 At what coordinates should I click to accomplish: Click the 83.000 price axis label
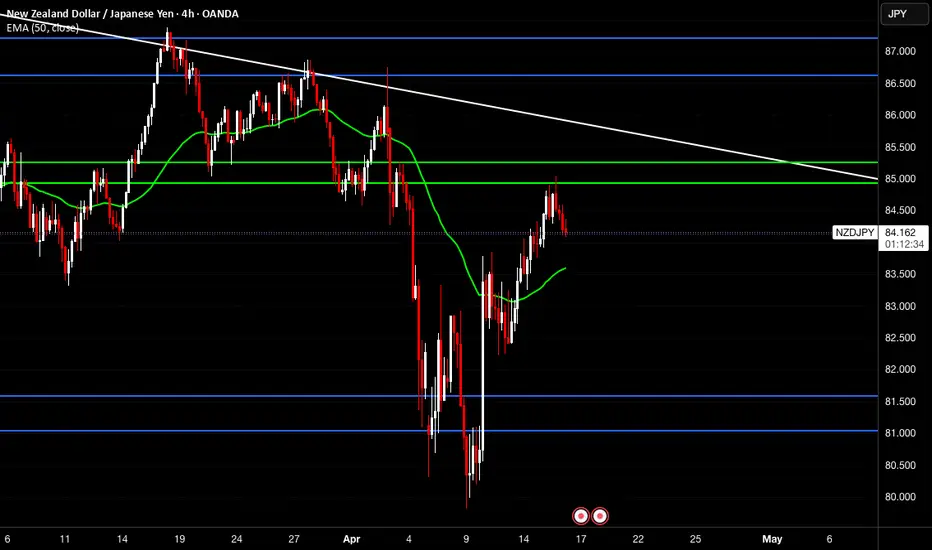900,306
